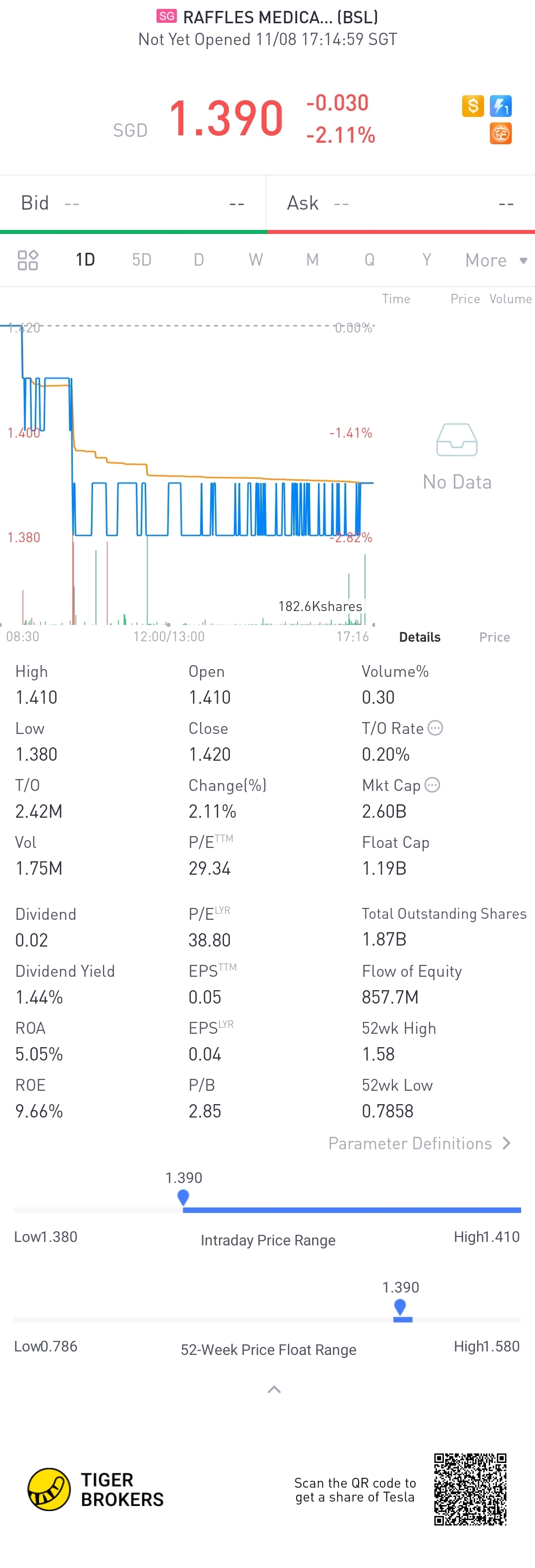Tap the 'Scan the QR code' promo text
Image resolution: width=535 pixels, height=1568 pixels.
point(355,1490)
